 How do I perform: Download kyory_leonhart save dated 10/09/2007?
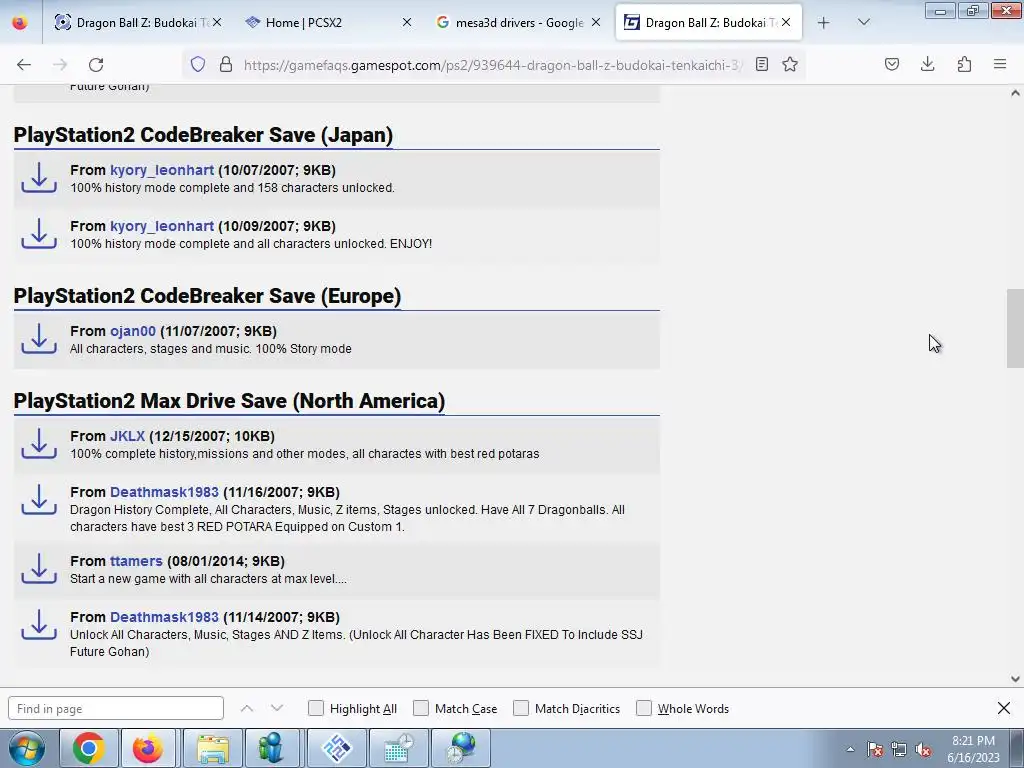click(39, 234)
